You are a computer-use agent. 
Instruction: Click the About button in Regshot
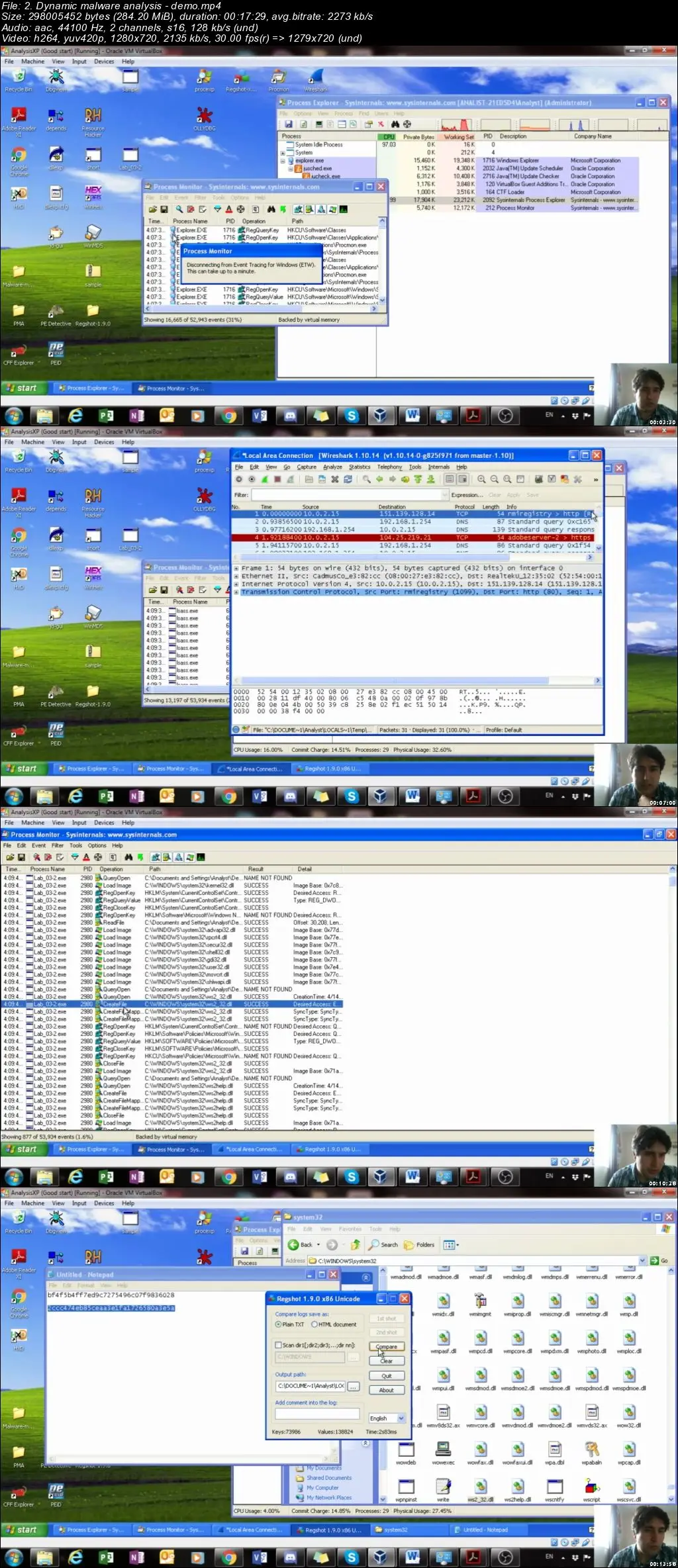click(x=387, y=1390)
